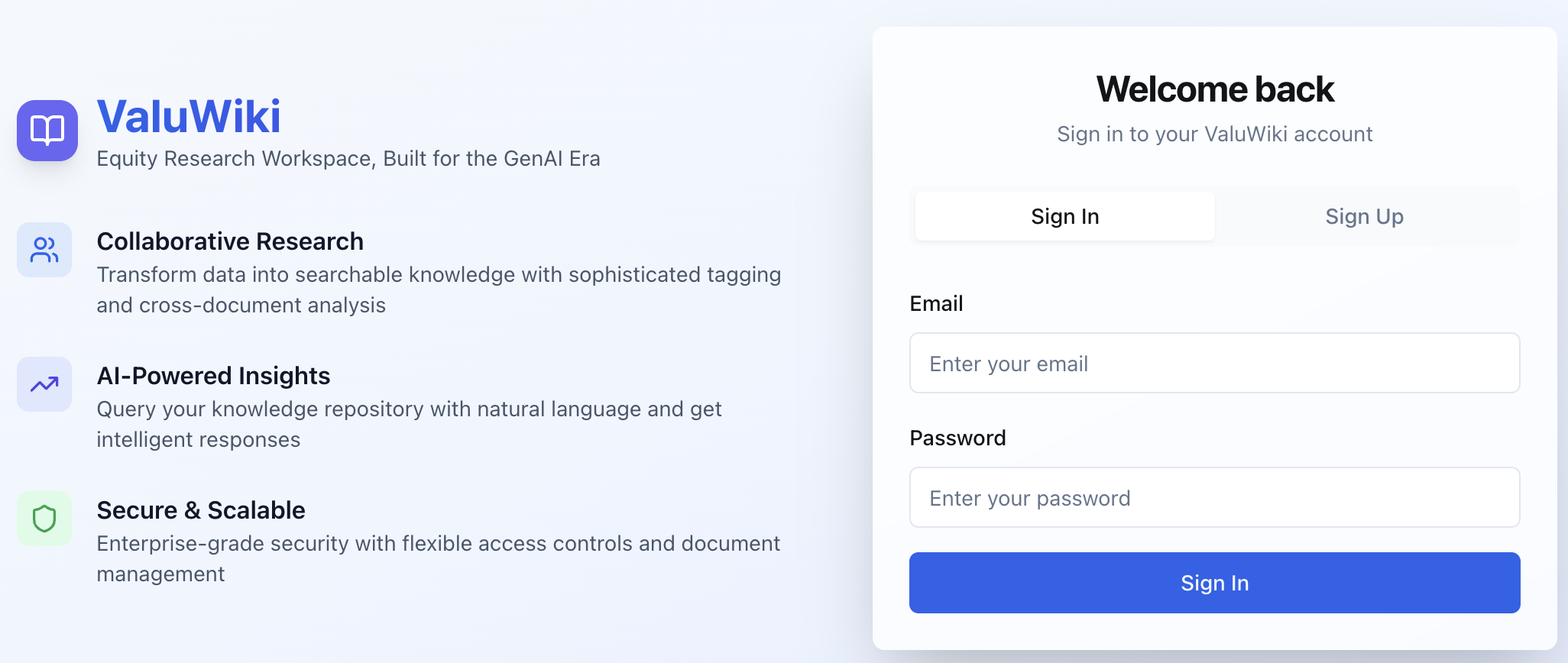Click the ValuWiki brand title
The image size is (1568, 663).
pos(189,116)
